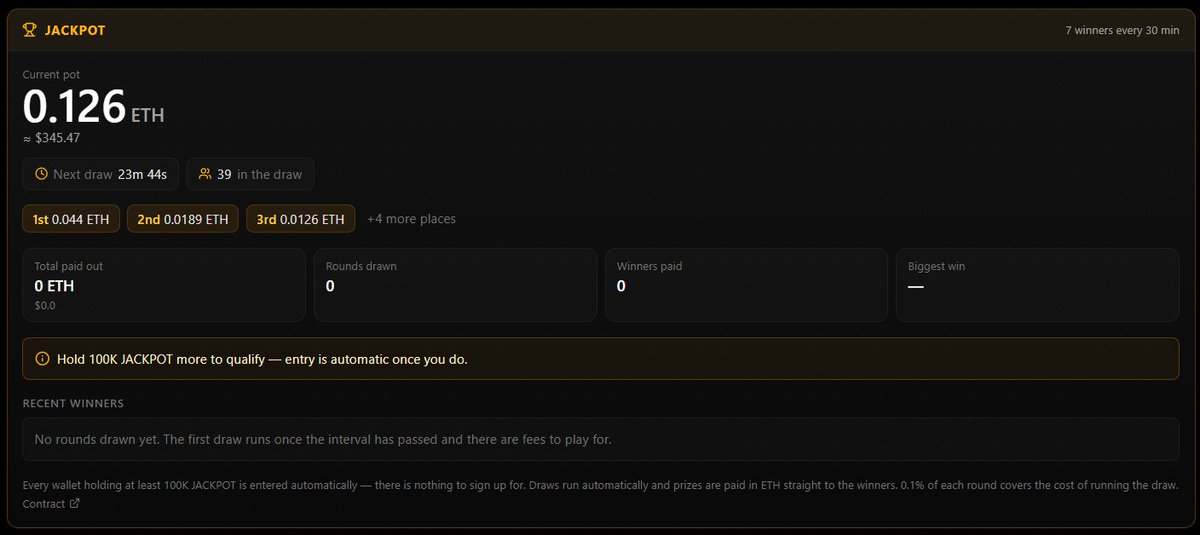Click the info circle icon in the notice
Screen dimensions: 1200x535
click(42, 359)
